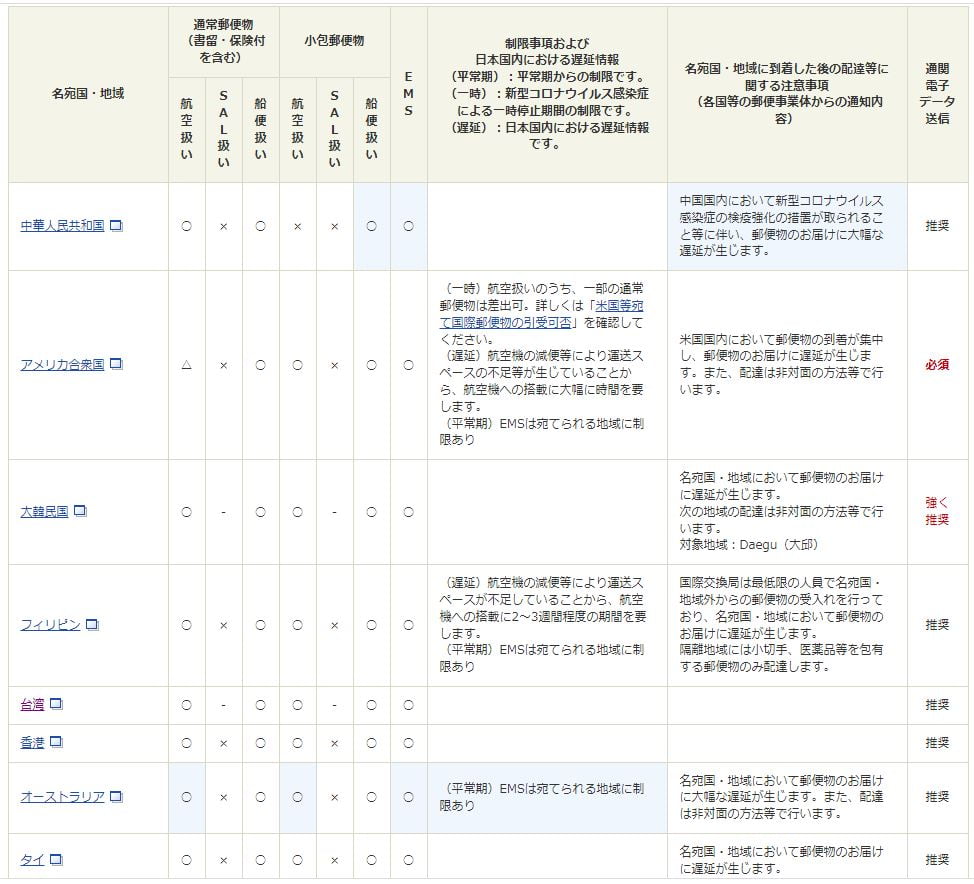
Task: Click the external window icon beside 大韓民国
Action: click(x=80, y=511)
